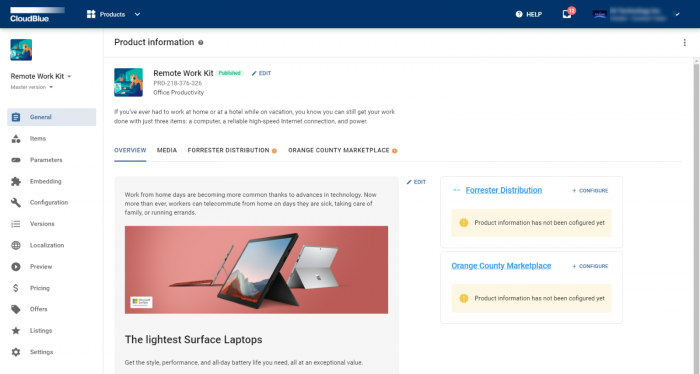This screenshot has height=374, width=700.
Task: Open the Configuration menu entry
Action: pyautogui.click(x=52, y=203)
